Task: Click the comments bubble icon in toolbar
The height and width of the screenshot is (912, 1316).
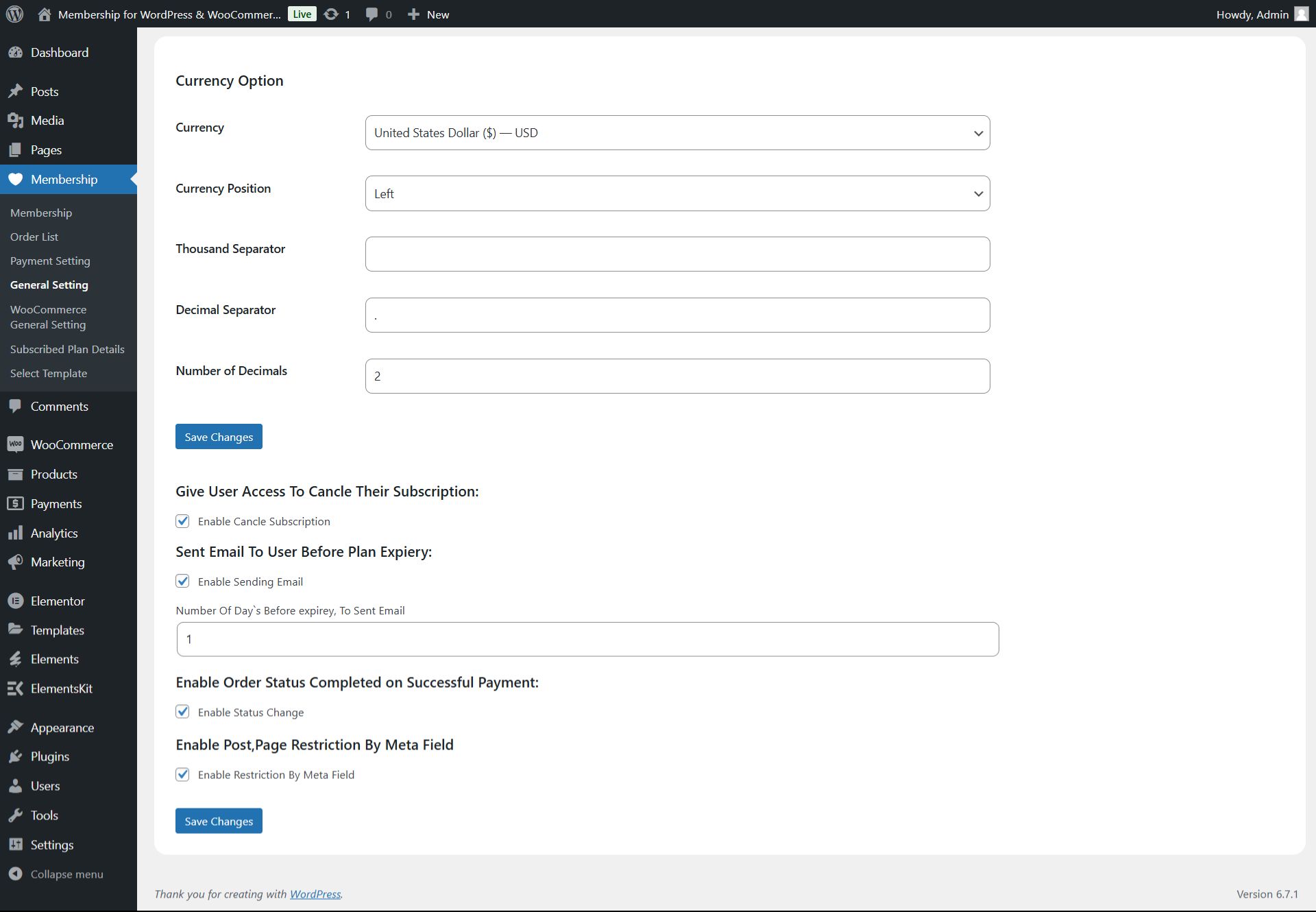Action: [371, 14]
